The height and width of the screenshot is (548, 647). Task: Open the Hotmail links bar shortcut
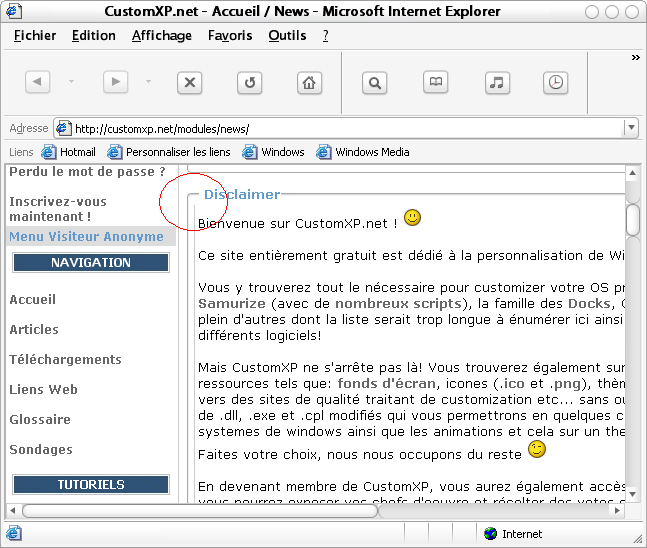tap(68, 152)
